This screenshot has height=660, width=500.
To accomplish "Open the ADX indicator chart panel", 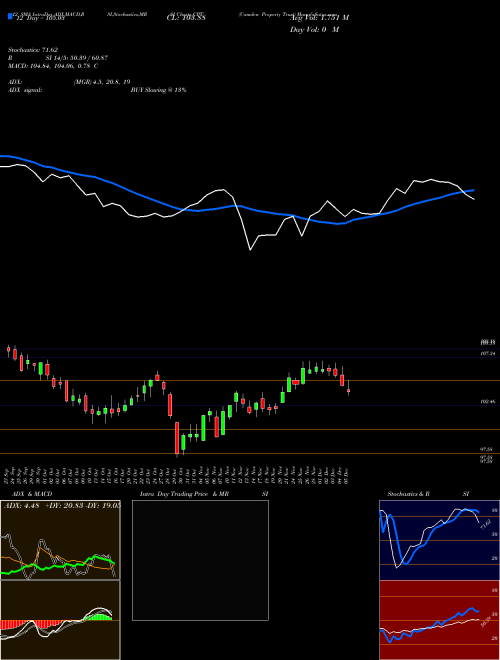I will click(x=60, y=540).
